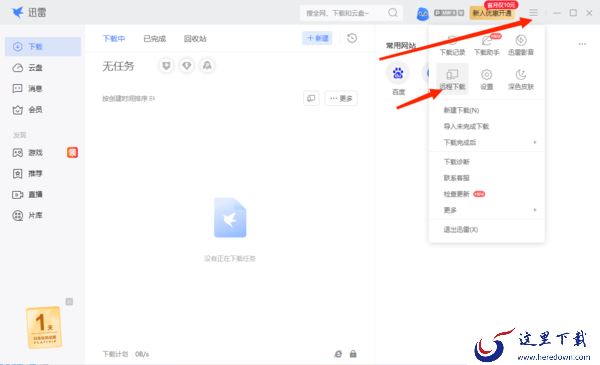Switch to 下载中 tab
The width and height of the screenshot is (600, 365).
pos(114,39)
